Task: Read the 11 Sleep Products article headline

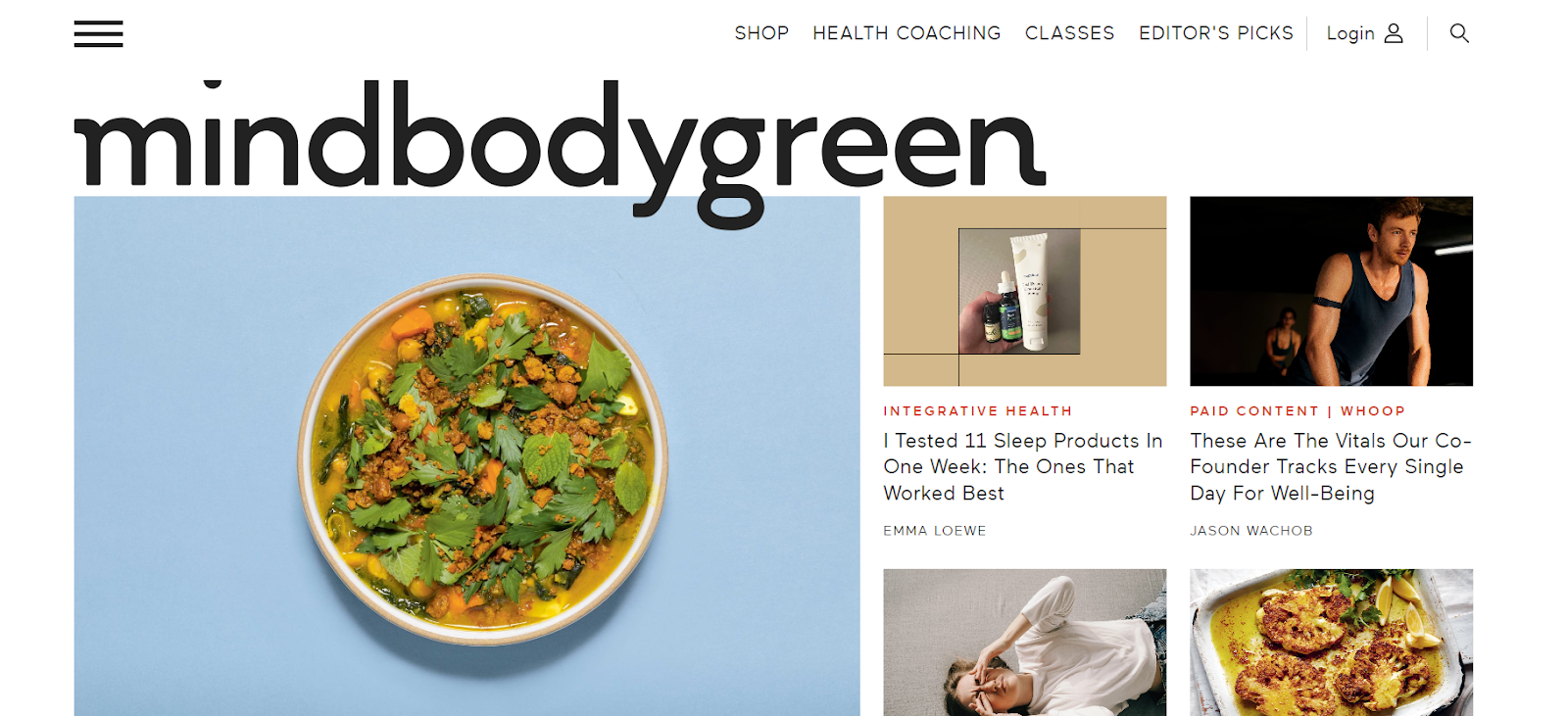Action: click(1023, 467)
